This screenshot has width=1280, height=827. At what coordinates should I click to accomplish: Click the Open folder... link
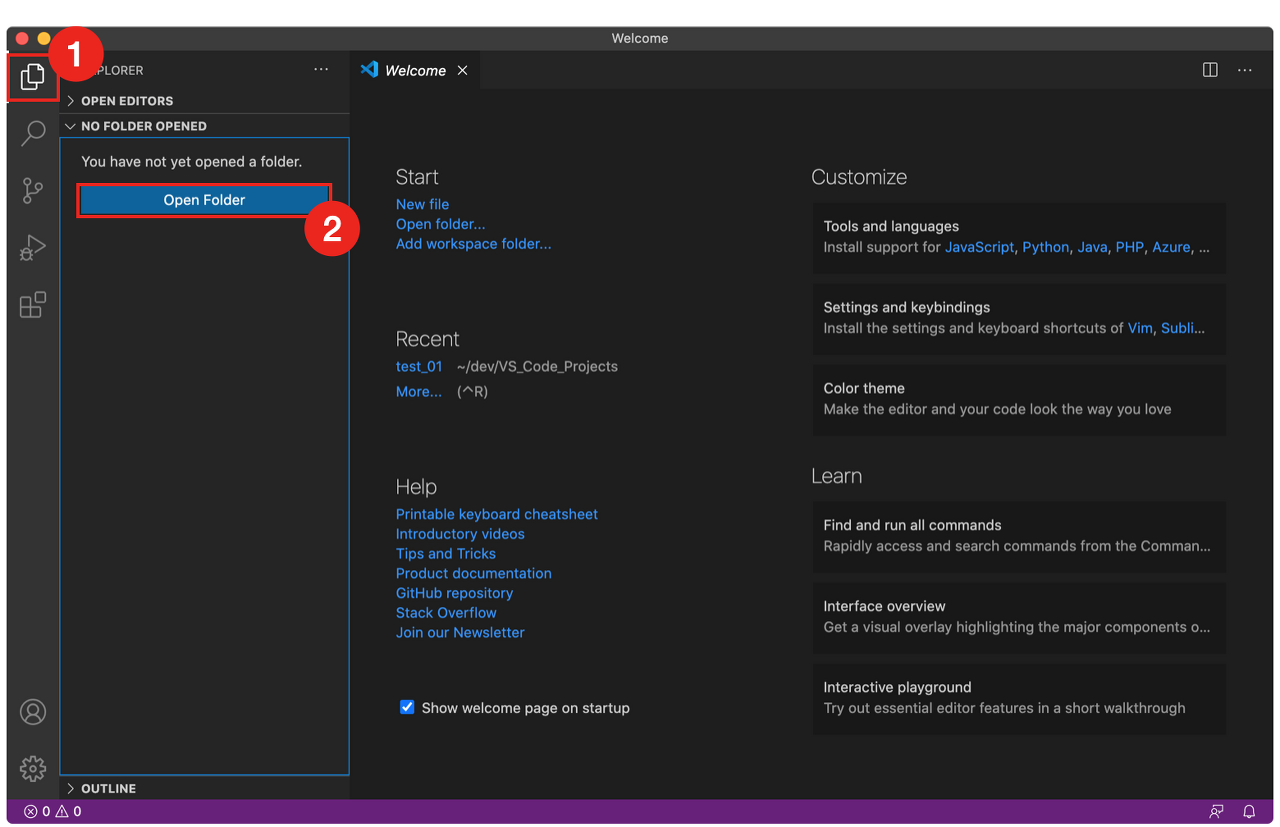[x=440, y=224]
